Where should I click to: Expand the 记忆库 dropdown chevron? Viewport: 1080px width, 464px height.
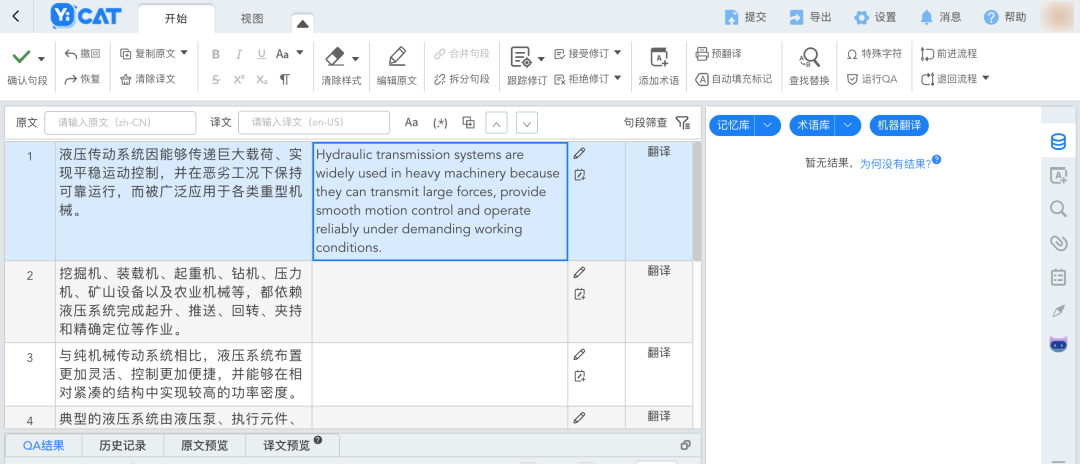[768, 125]
